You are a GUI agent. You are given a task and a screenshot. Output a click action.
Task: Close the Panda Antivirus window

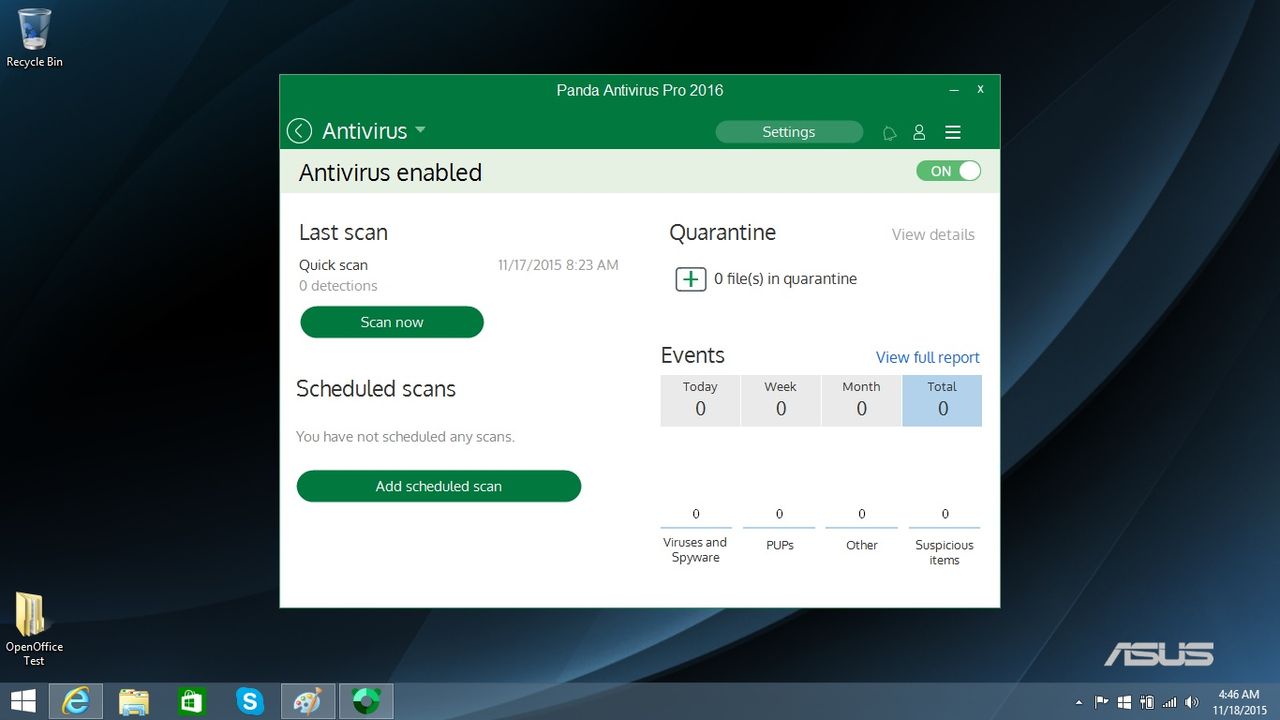click(981, 89)
